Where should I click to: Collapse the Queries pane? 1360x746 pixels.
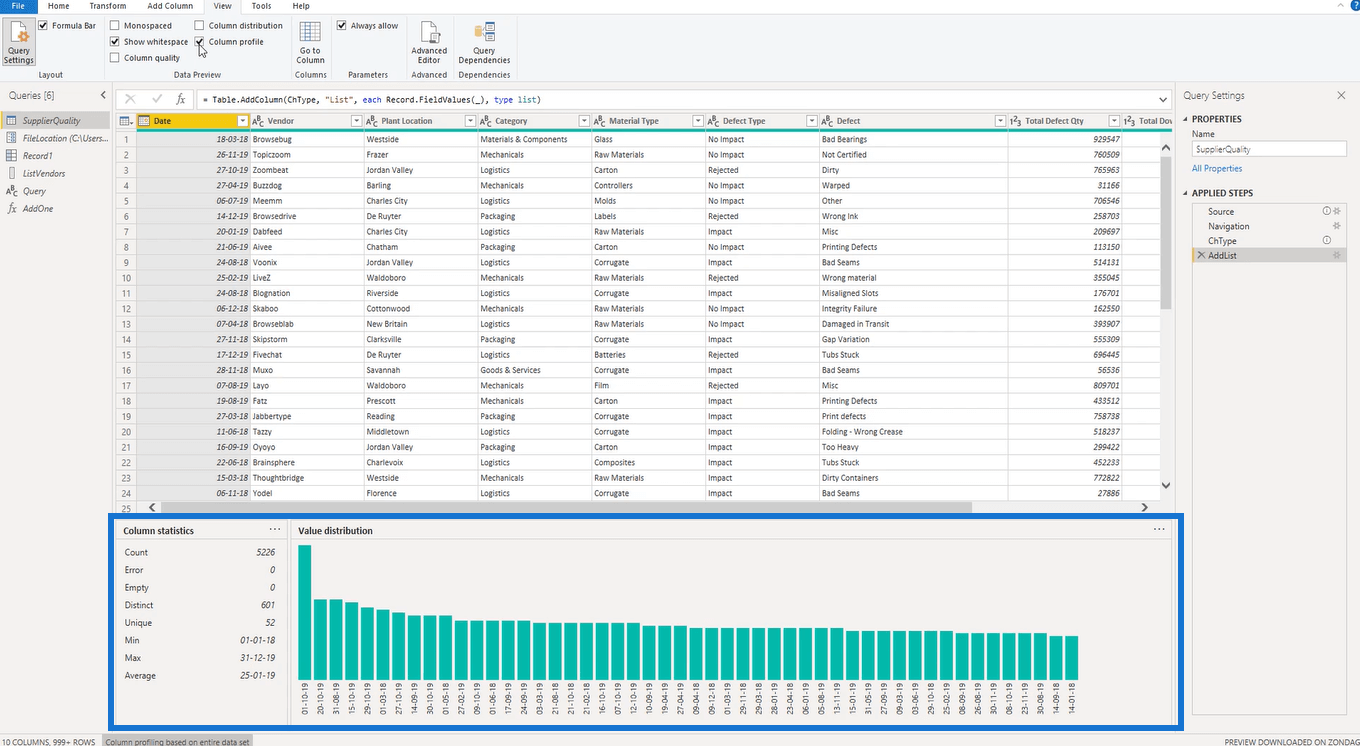pos(103,95)
